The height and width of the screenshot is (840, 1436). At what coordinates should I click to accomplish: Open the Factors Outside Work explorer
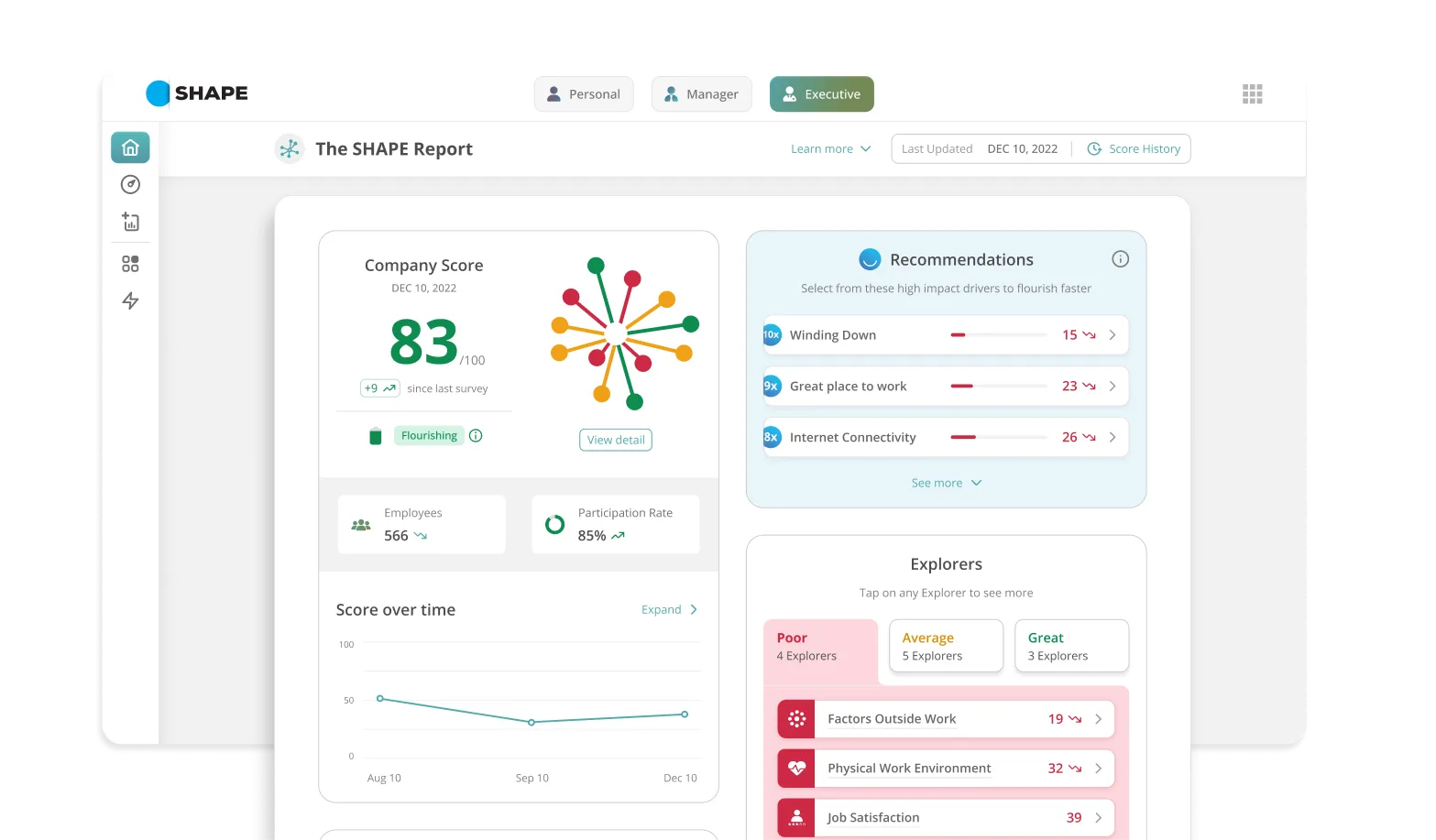coord(945,719)
